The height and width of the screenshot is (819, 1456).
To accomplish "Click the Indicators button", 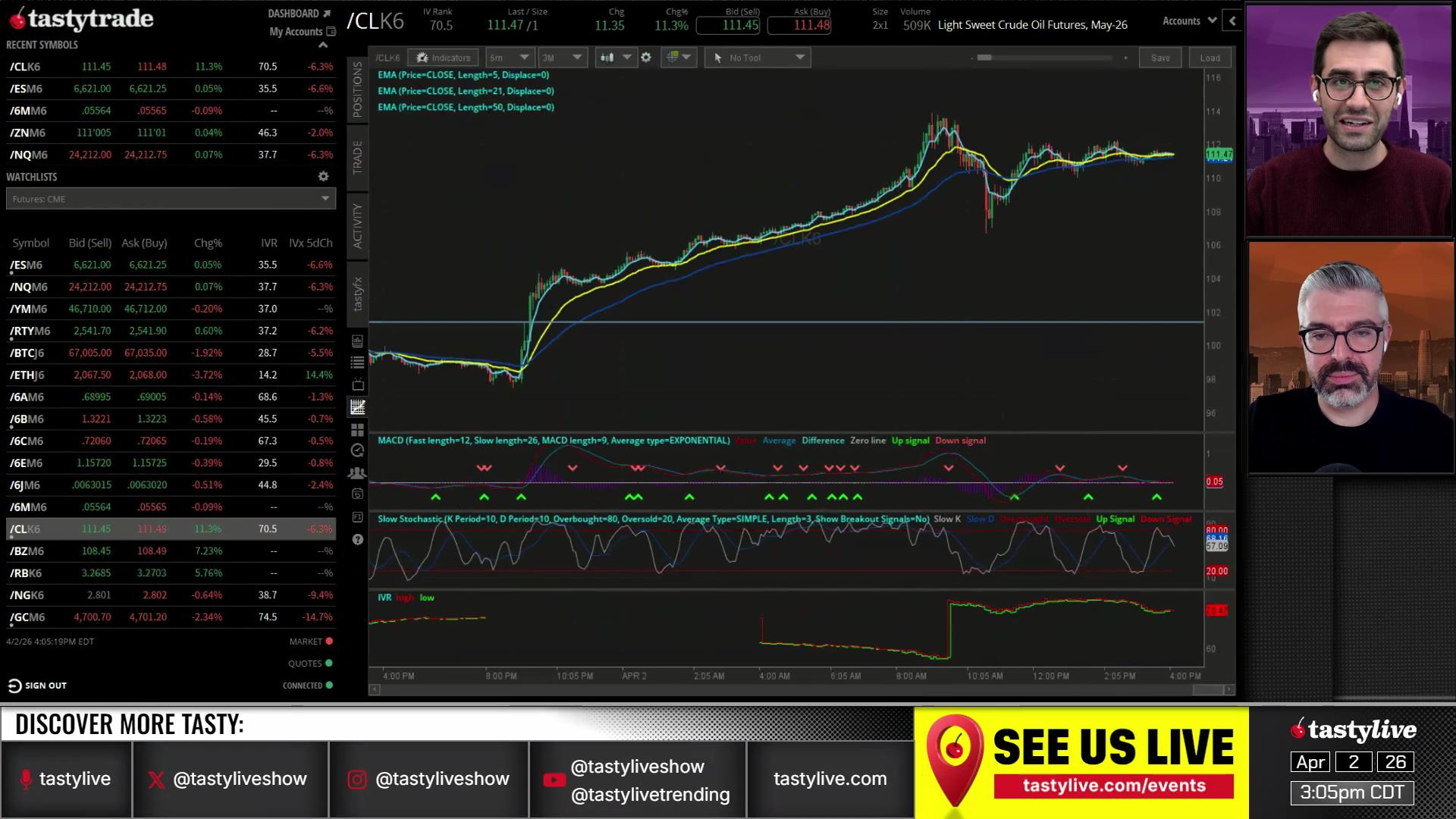I will 444,58.
